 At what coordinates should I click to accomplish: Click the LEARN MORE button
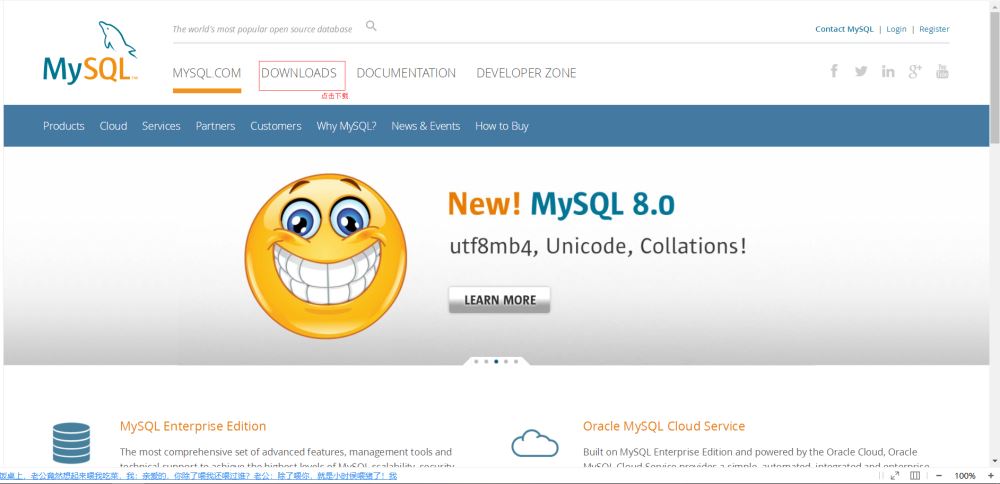coord(499,300)
